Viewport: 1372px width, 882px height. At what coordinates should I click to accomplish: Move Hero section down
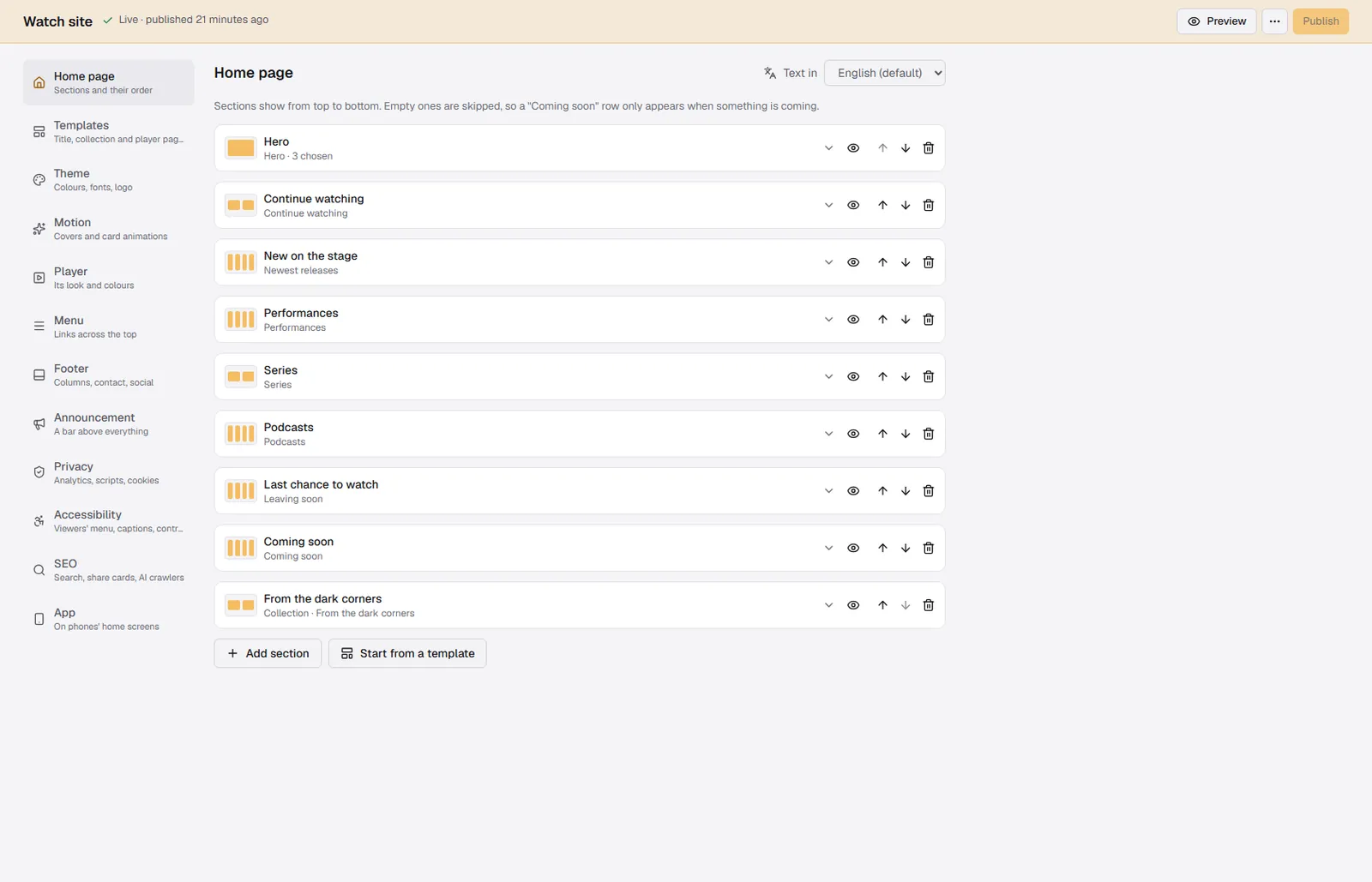tap(906, 148)
